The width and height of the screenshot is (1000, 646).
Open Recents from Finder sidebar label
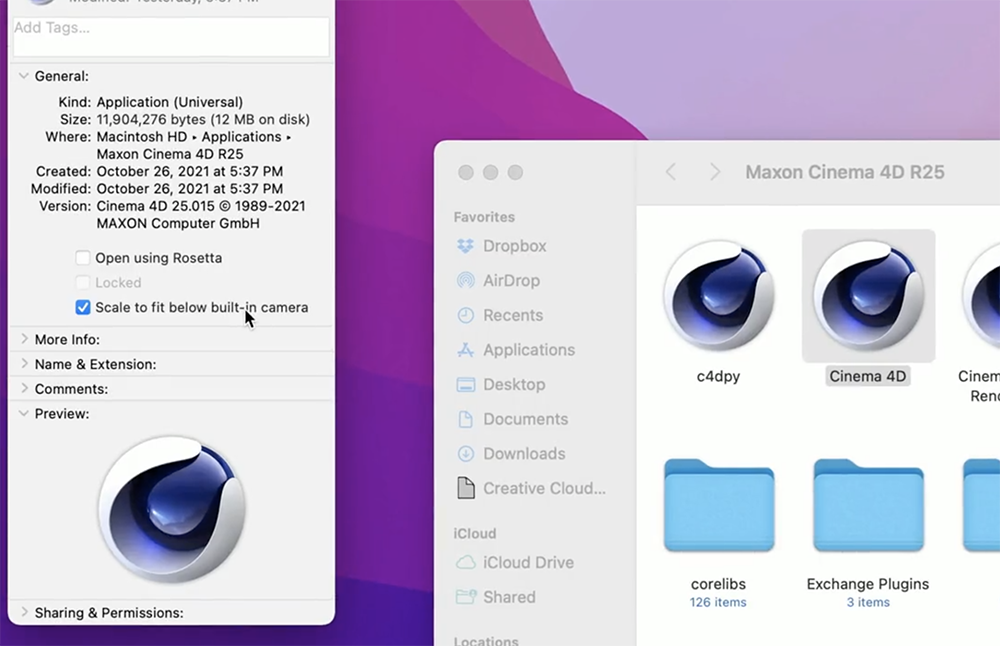pyautogui.click(x=513, y=315)
